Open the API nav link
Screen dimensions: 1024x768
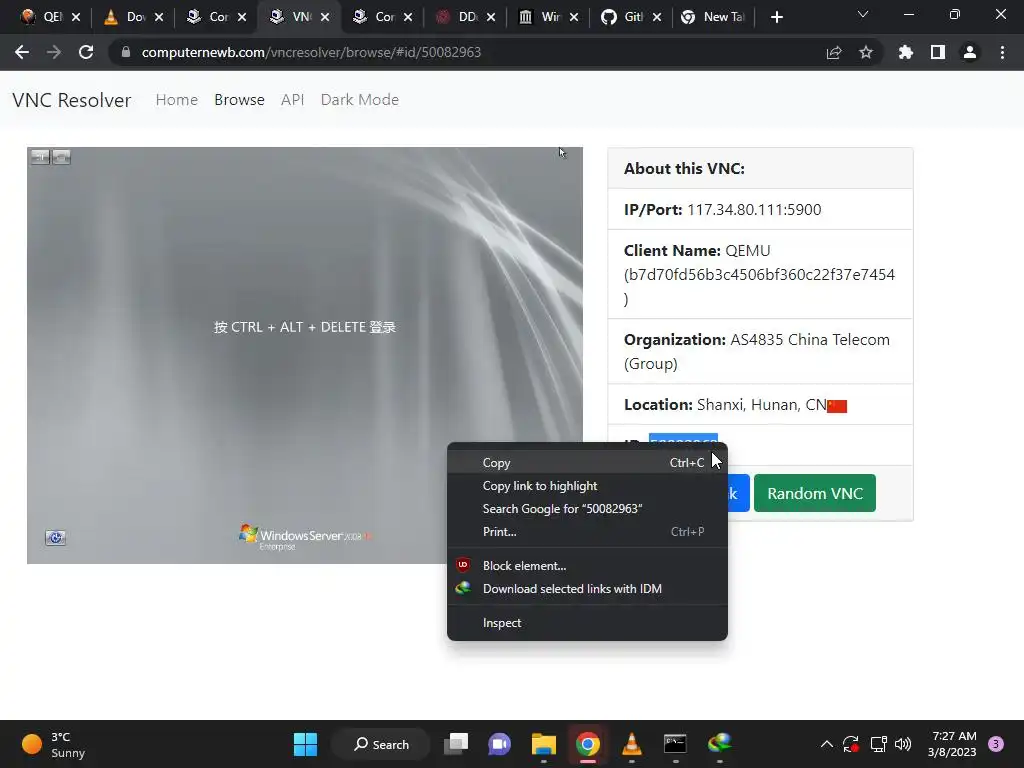pos(293,99)
